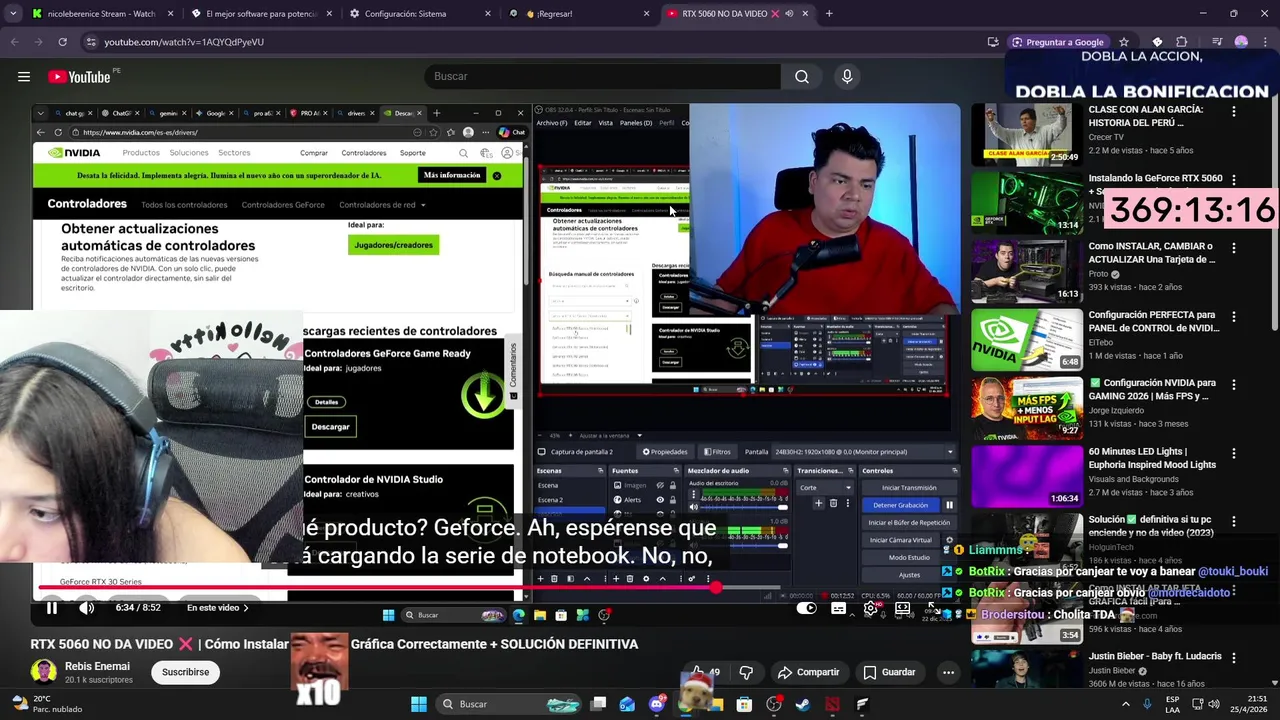Reload the page in Chrome
The height and width of the screenshot is (720, 1280).
(x=62, y=42)
